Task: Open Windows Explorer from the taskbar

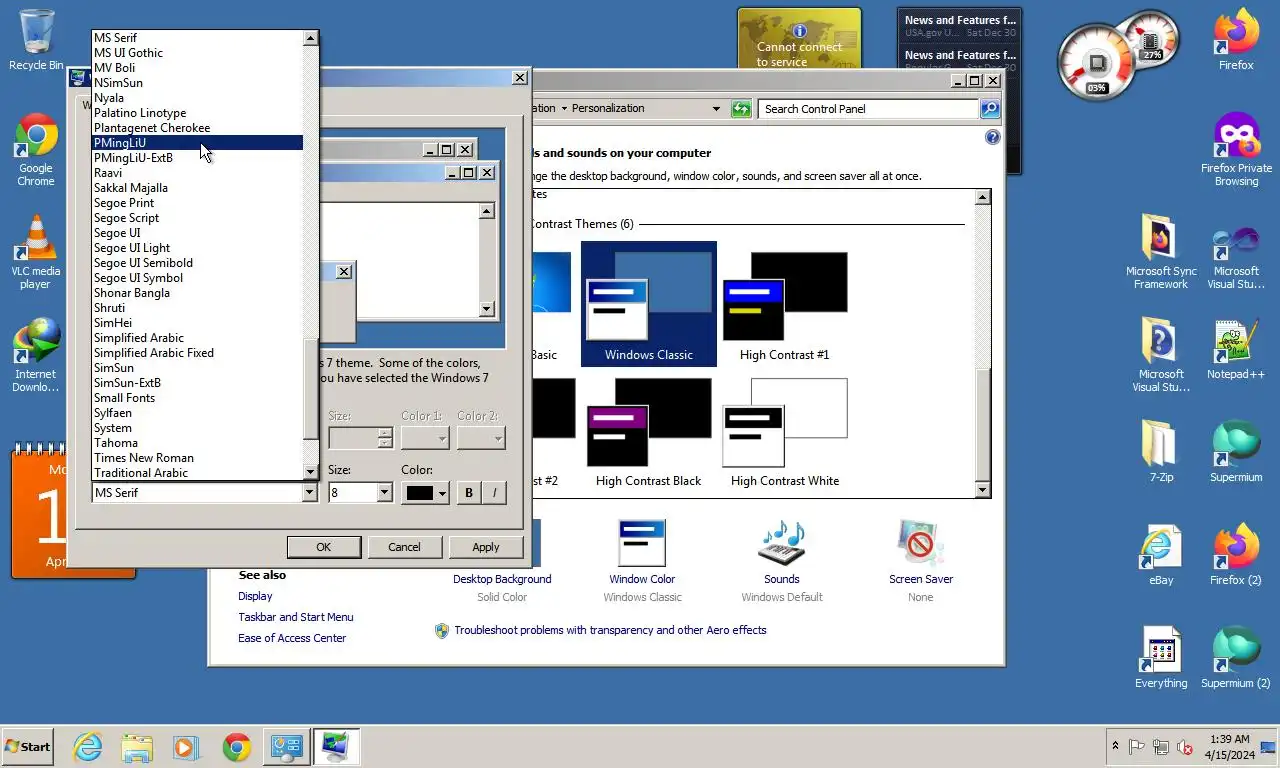Action: (x=137, y=747)
